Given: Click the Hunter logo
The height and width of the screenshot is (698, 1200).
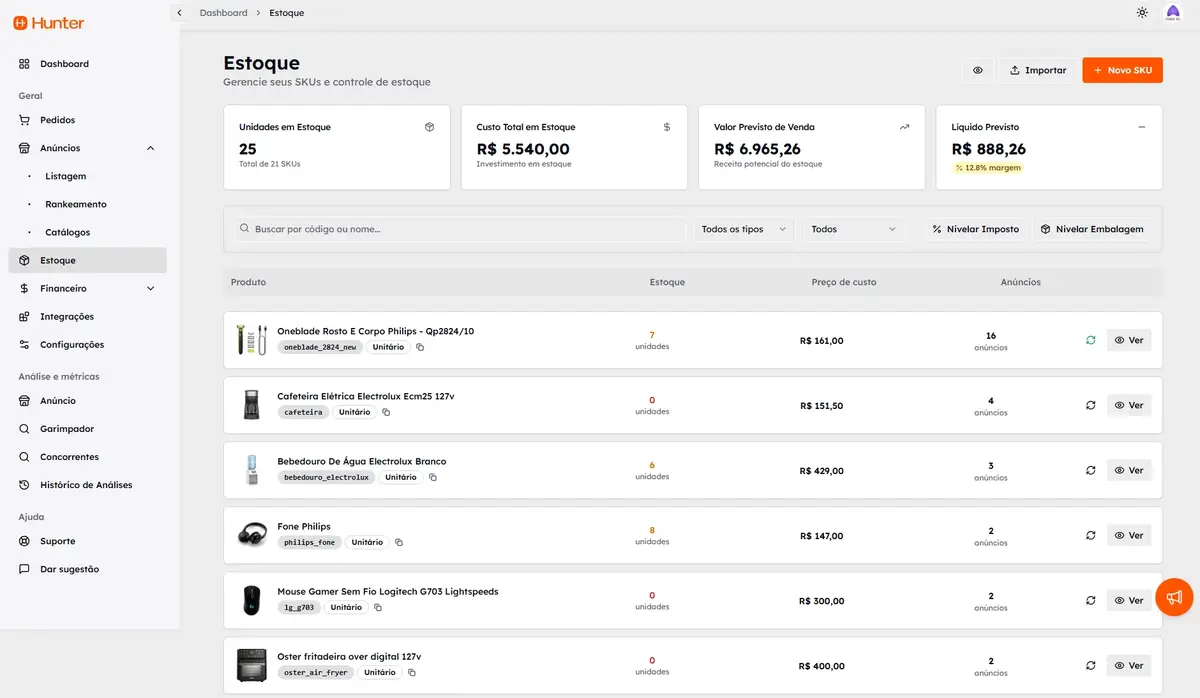Looking at the screenshot, I should point(48,23).
